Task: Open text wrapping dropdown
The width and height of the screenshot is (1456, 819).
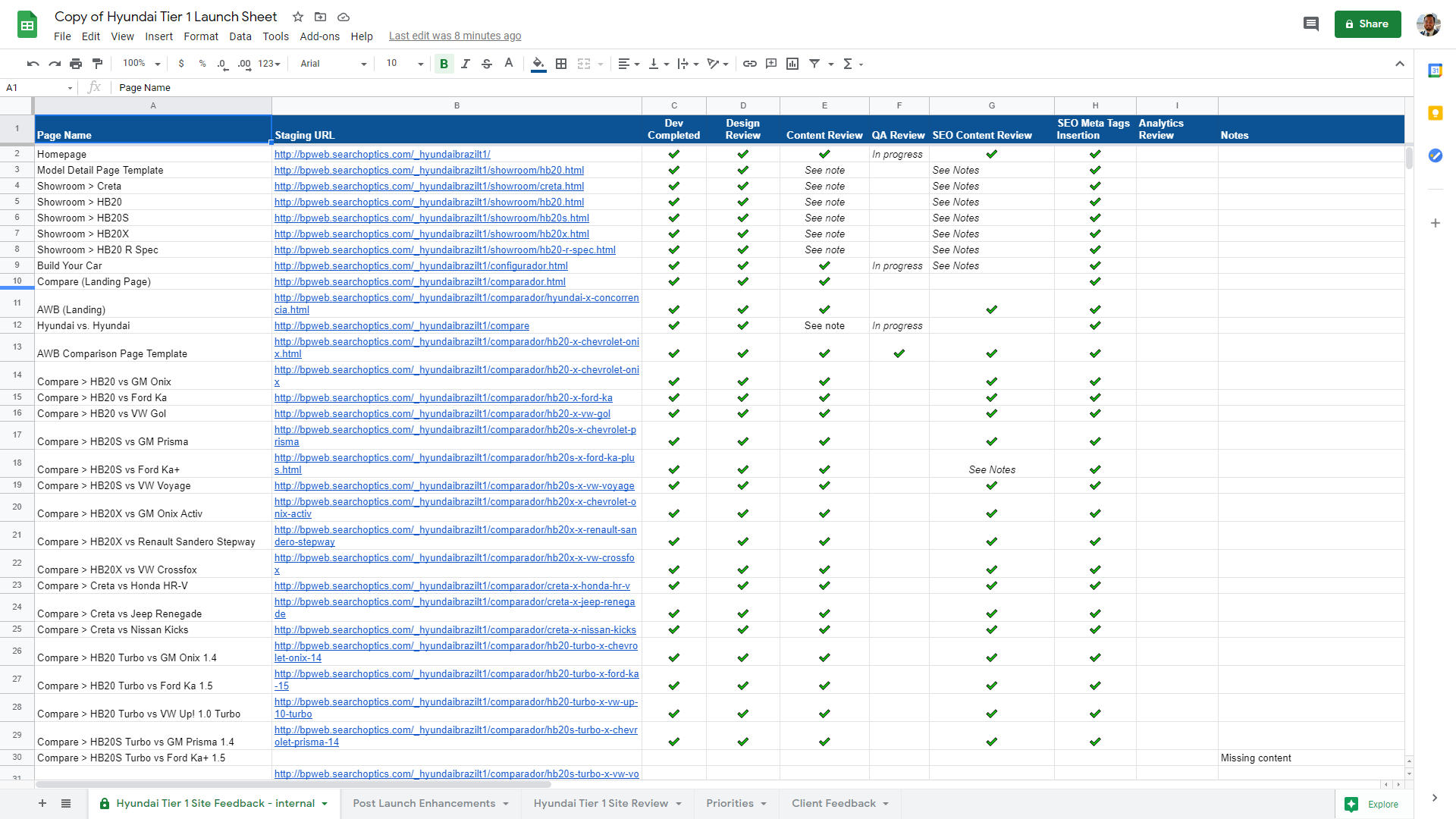Action: tap(689, 64)
